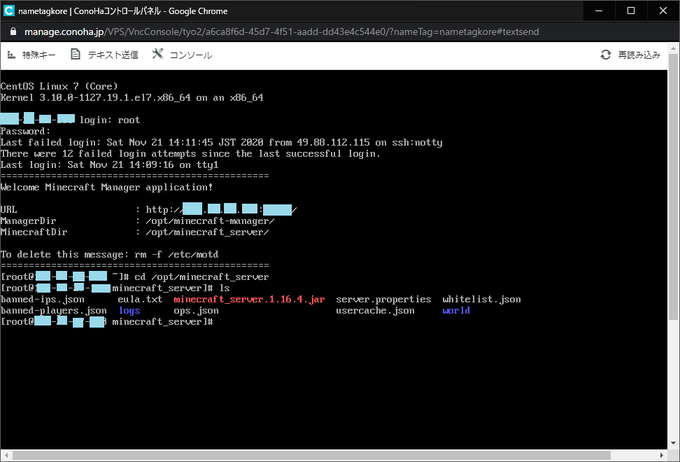This screenshot has height=462, width=680.
Task: Open the 特殊キー menu label
Action: pos(39,55)
